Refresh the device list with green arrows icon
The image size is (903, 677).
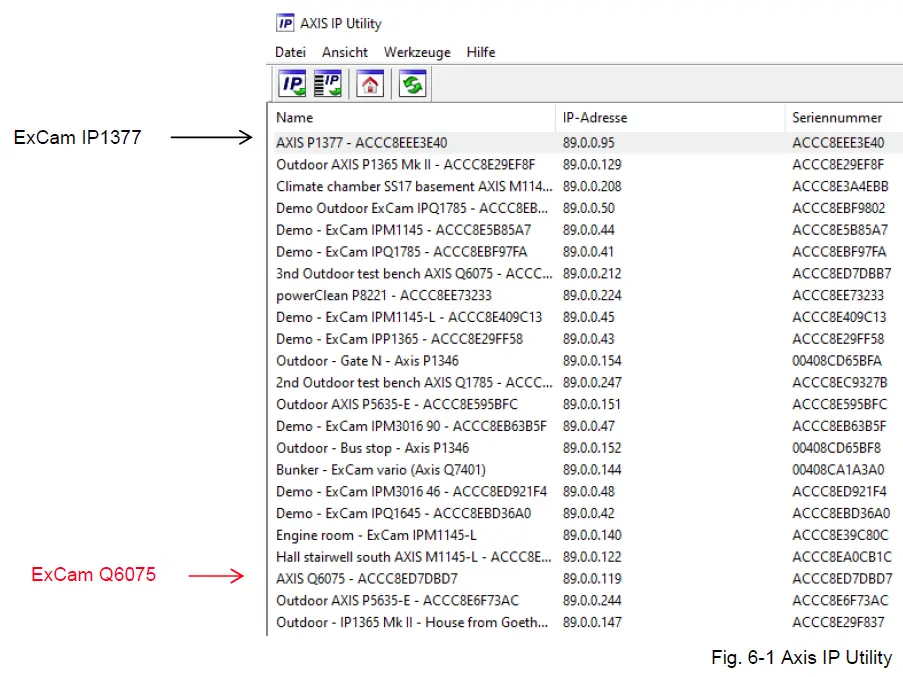(412, 85)
